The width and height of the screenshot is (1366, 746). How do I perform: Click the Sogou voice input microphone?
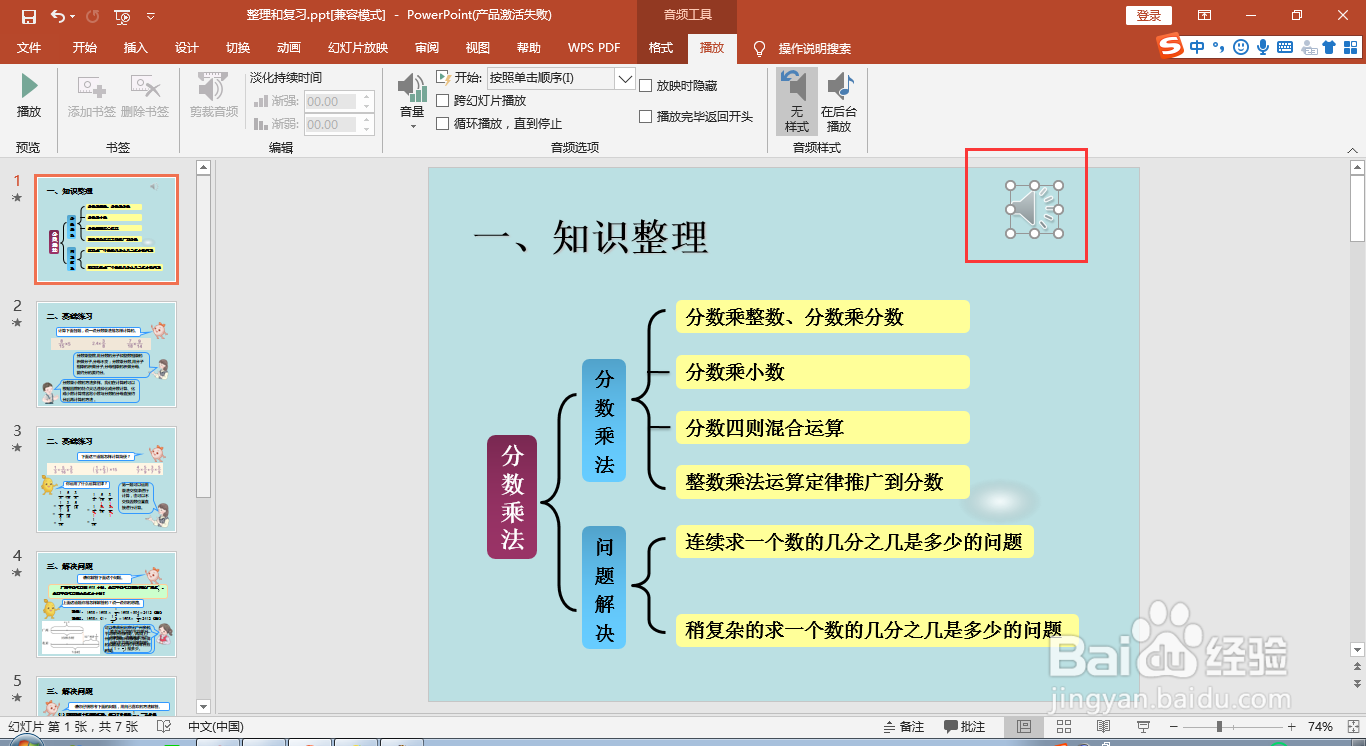pos(1263,46)
